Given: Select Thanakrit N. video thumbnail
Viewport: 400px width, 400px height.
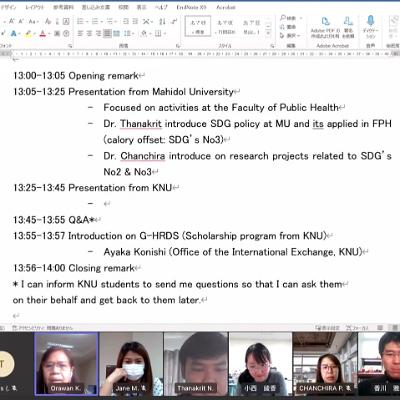Looking at the screenshot, I should [196, 364].
